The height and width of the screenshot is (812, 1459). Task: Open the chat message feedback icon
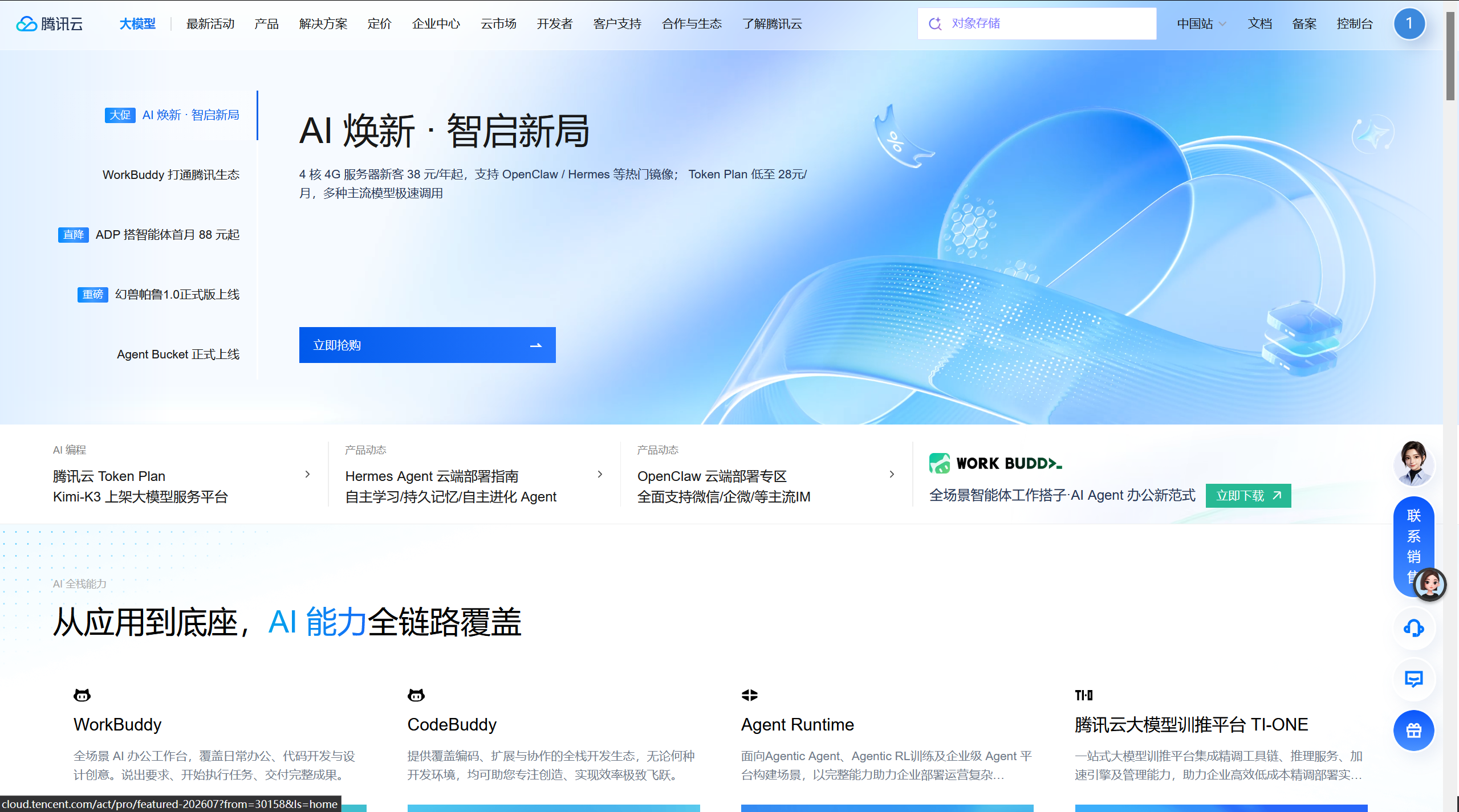point(1413,679)
